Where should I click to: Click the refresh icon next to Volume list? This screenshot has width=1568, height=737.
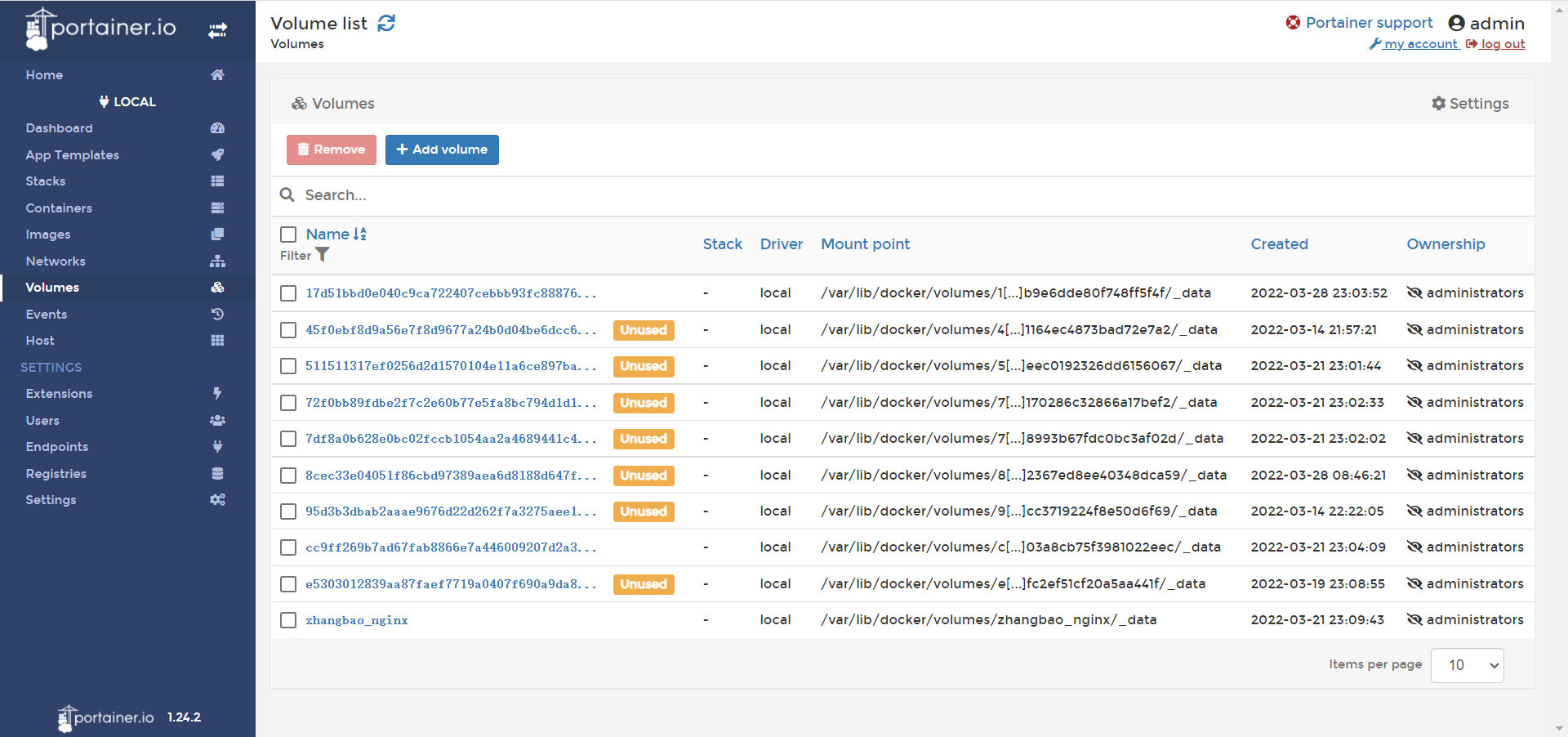click(x=386, y=23)
